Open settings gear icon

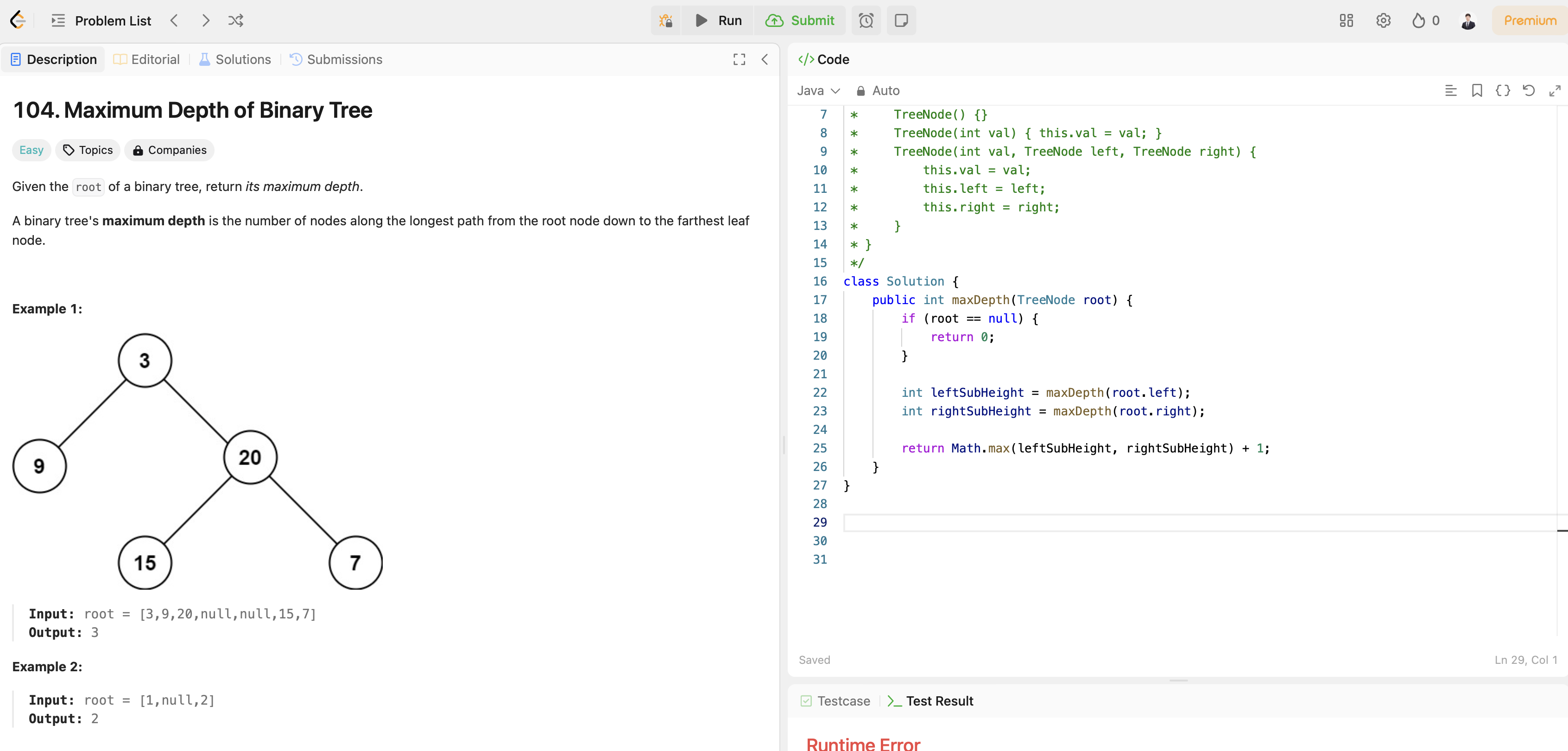(1383, 21)
